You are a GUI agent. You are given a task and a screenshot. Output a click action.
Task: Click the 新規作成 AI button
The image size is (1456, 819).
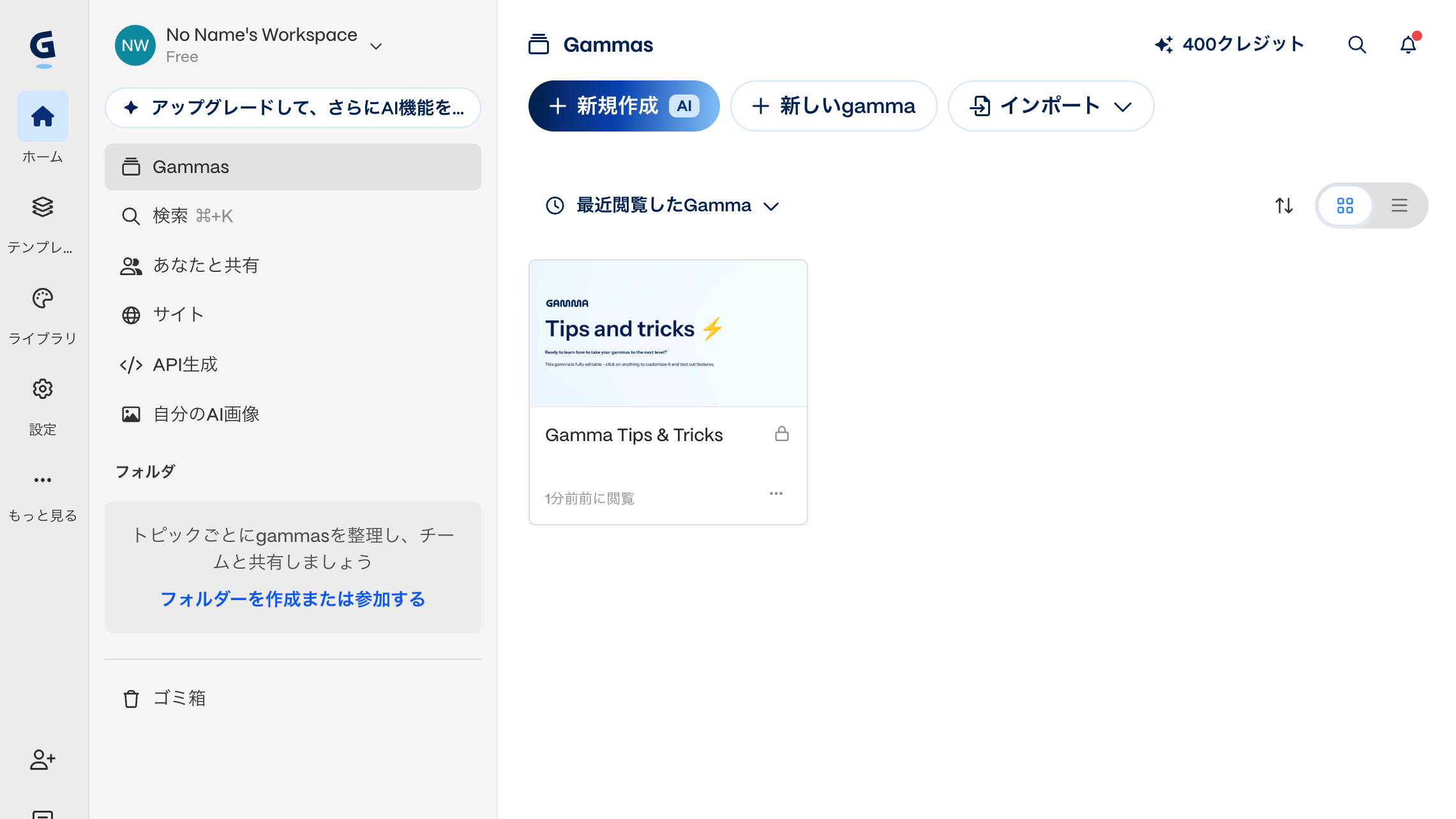(x=624, y=106)
